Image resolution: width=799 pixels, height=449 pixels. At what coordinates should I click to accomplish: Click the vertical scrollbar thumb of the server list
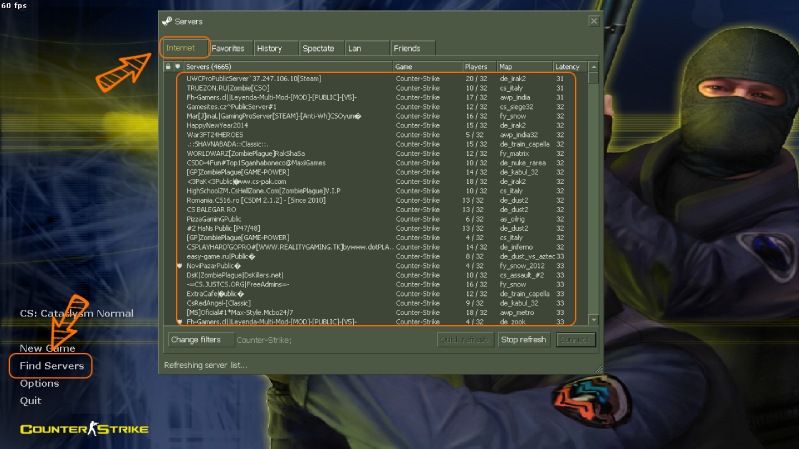pyautogui.click(x=594, y=78)
